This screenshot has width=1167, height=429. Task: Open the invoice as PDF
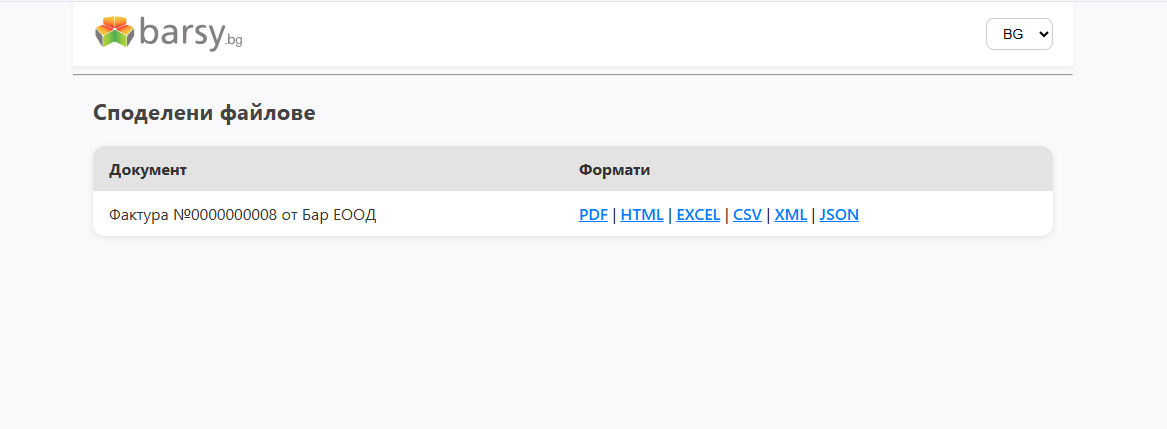593,215
